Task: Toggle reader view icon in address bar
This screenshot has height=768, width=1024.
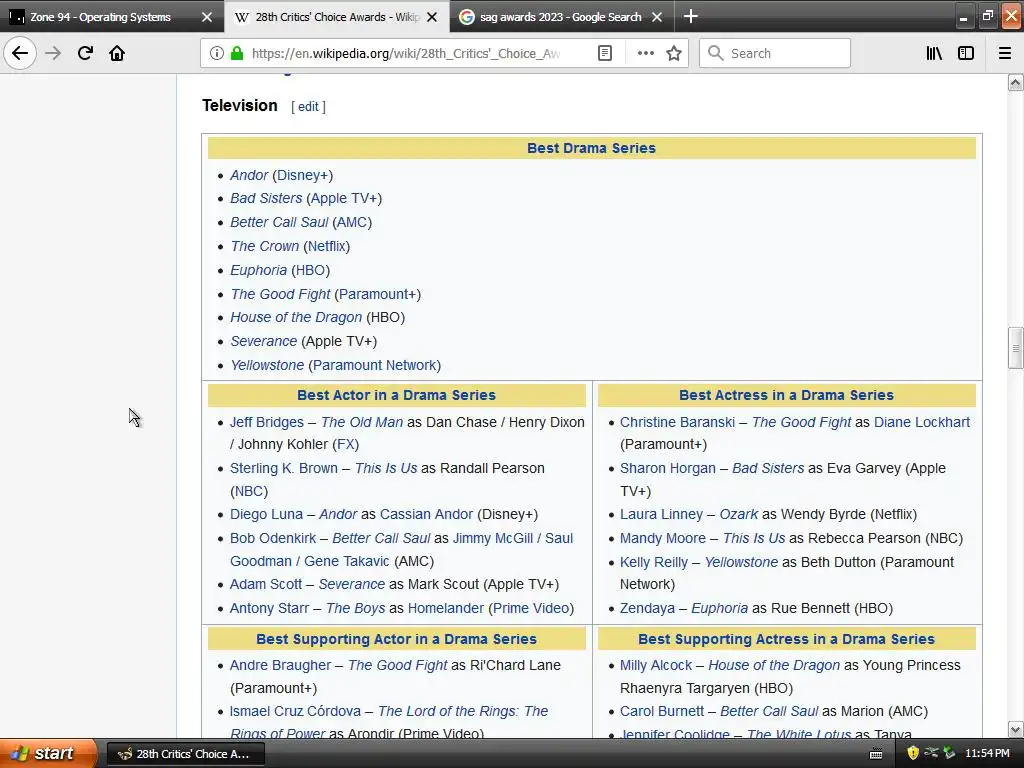Action: (x=605, y=54)
